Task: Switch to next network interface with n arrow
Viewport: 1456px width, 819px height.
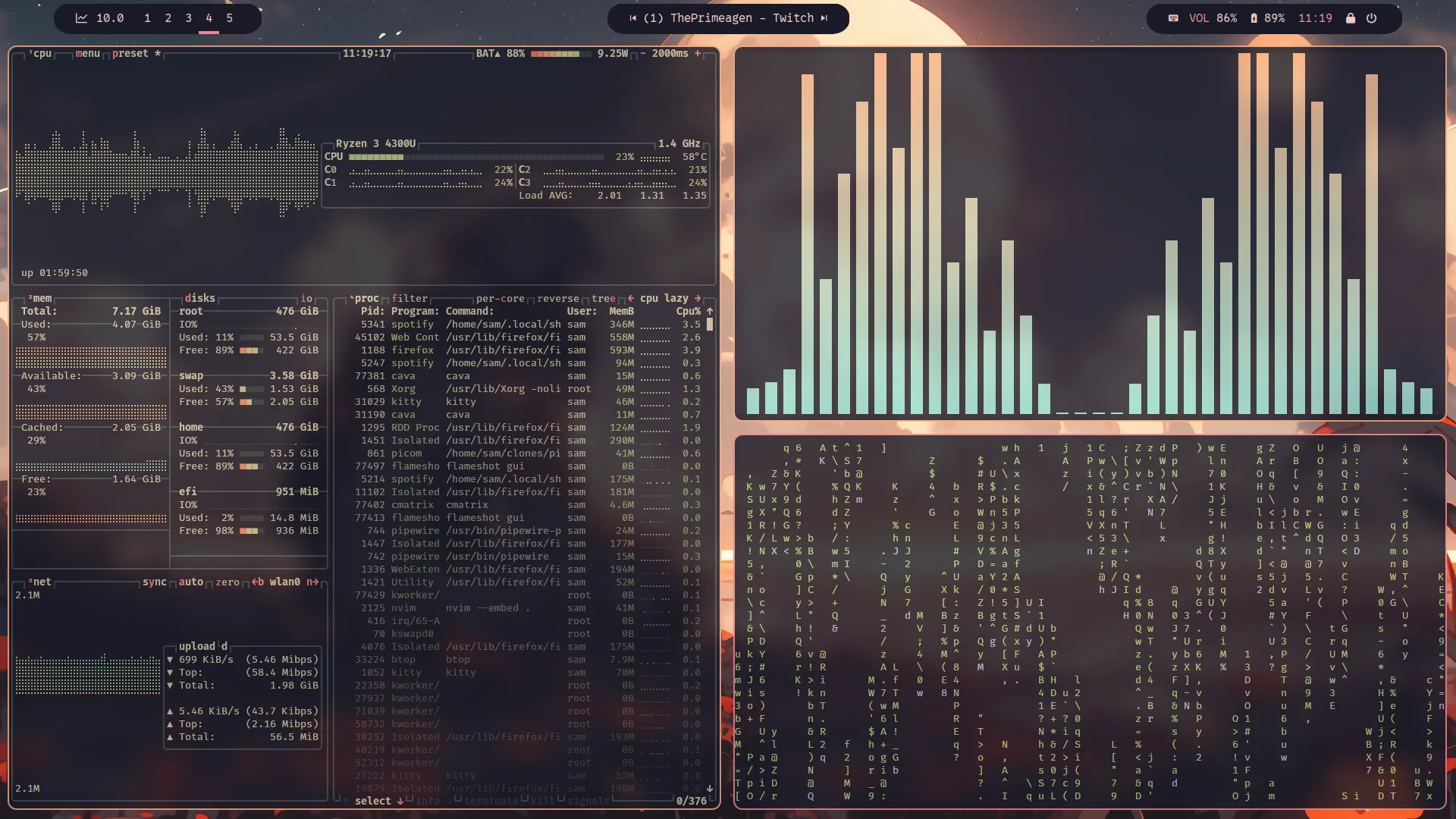Action: point(312,582)
